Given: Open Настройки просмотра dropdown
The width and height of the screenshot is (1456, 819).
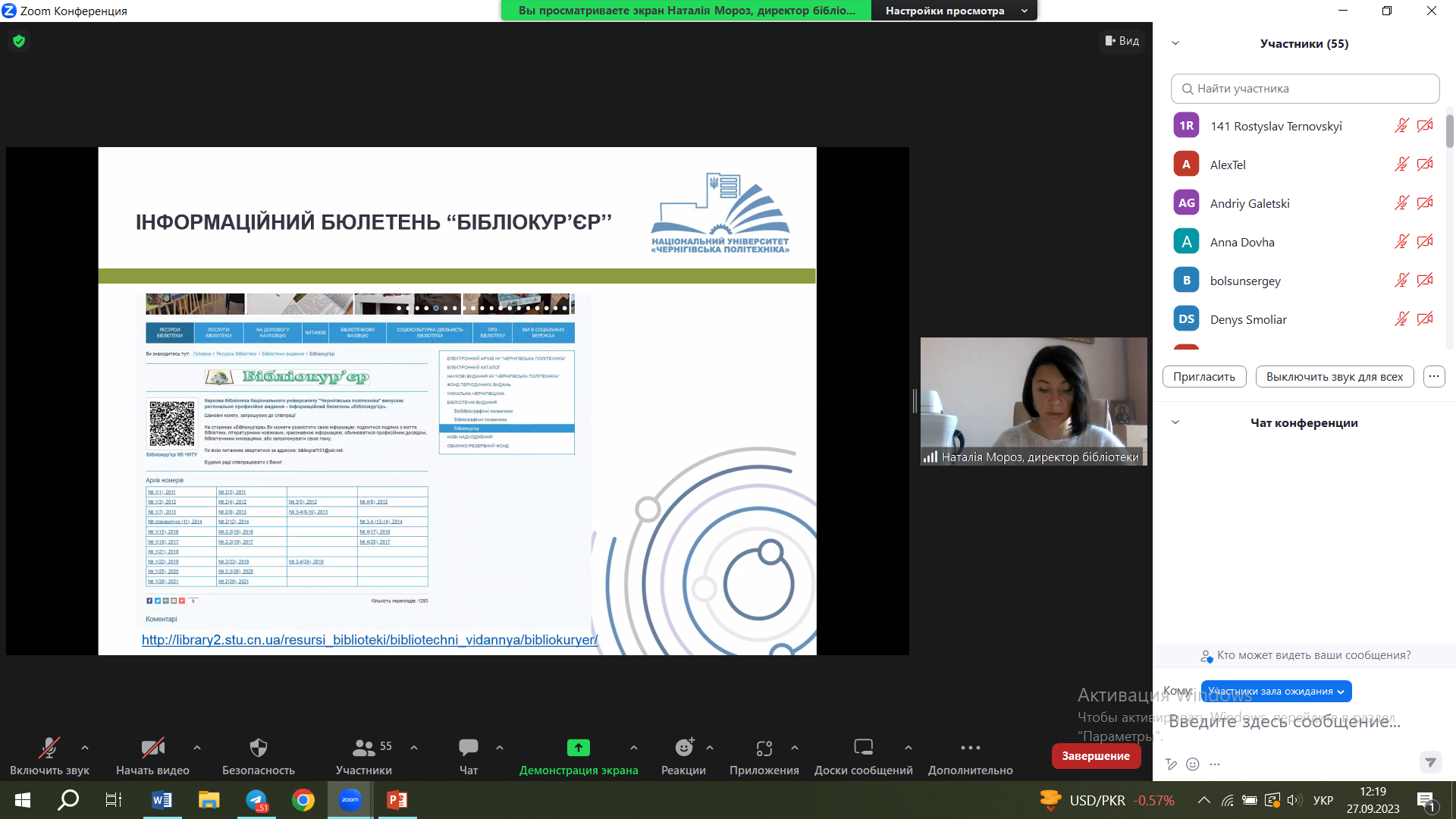Looking at the screenshot, I should (954, 11).
